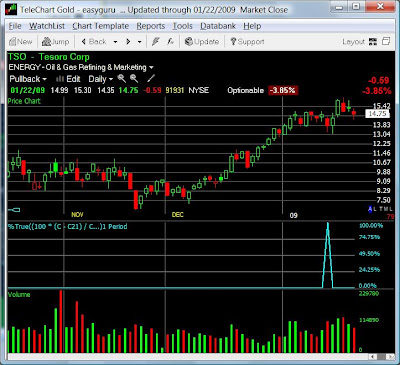Click the Price Chart pane label
Screen dimensions: 400x365
click(x=24, y=101)
